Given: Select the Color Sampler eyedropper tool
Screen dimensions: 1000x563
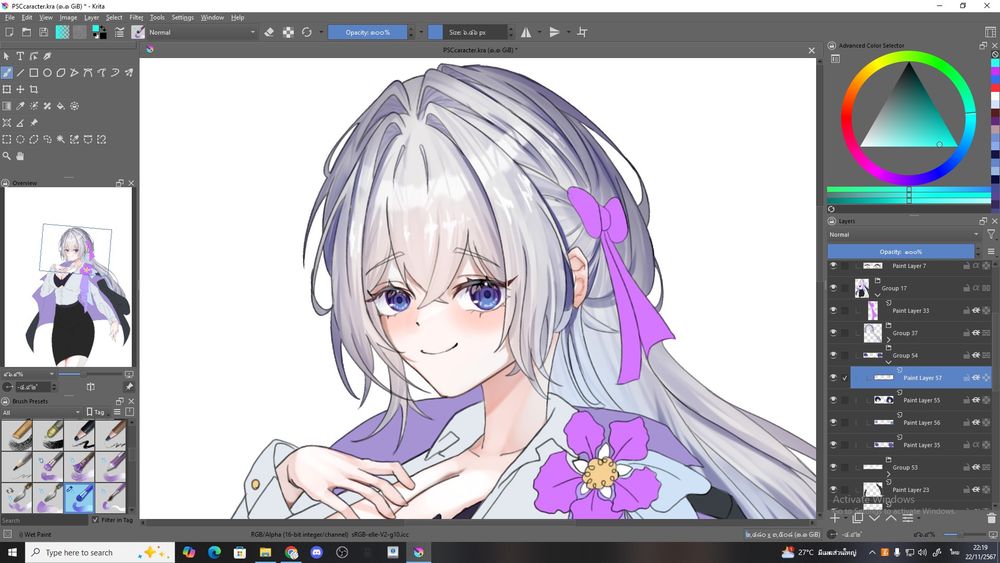Looking at the screenshot, I should 20,106.
